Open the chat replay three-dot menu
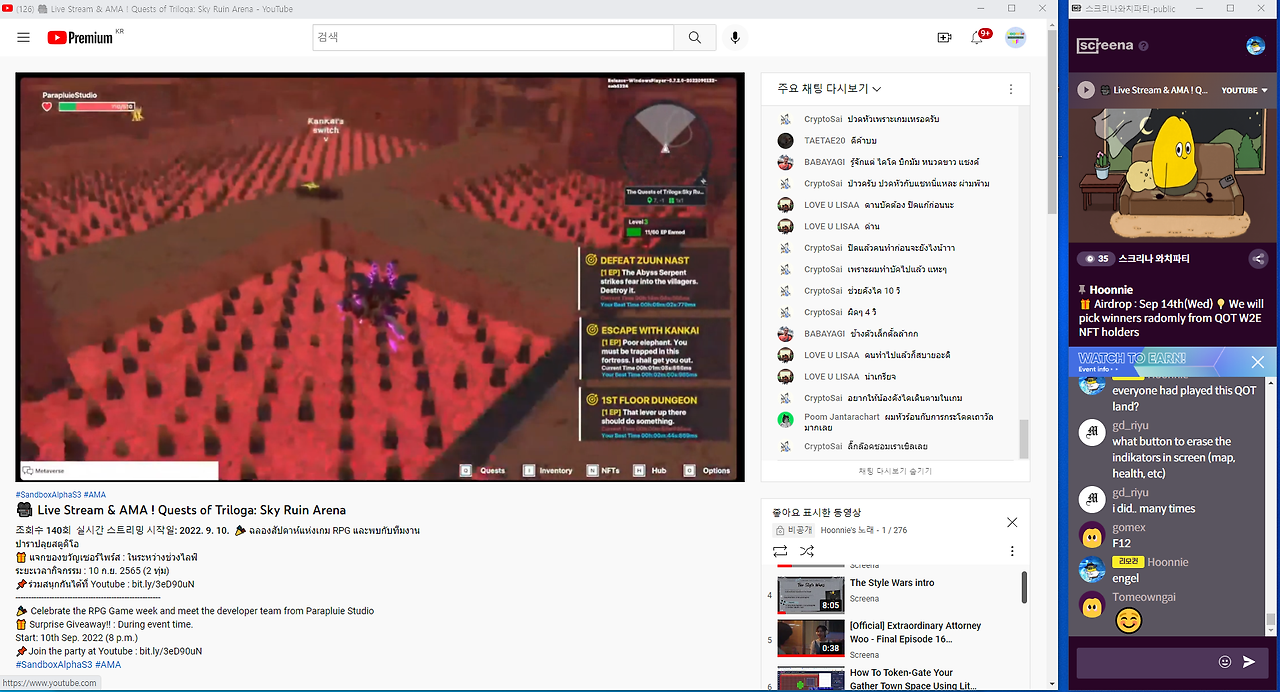1280x692 pixels. (1011, 89)
